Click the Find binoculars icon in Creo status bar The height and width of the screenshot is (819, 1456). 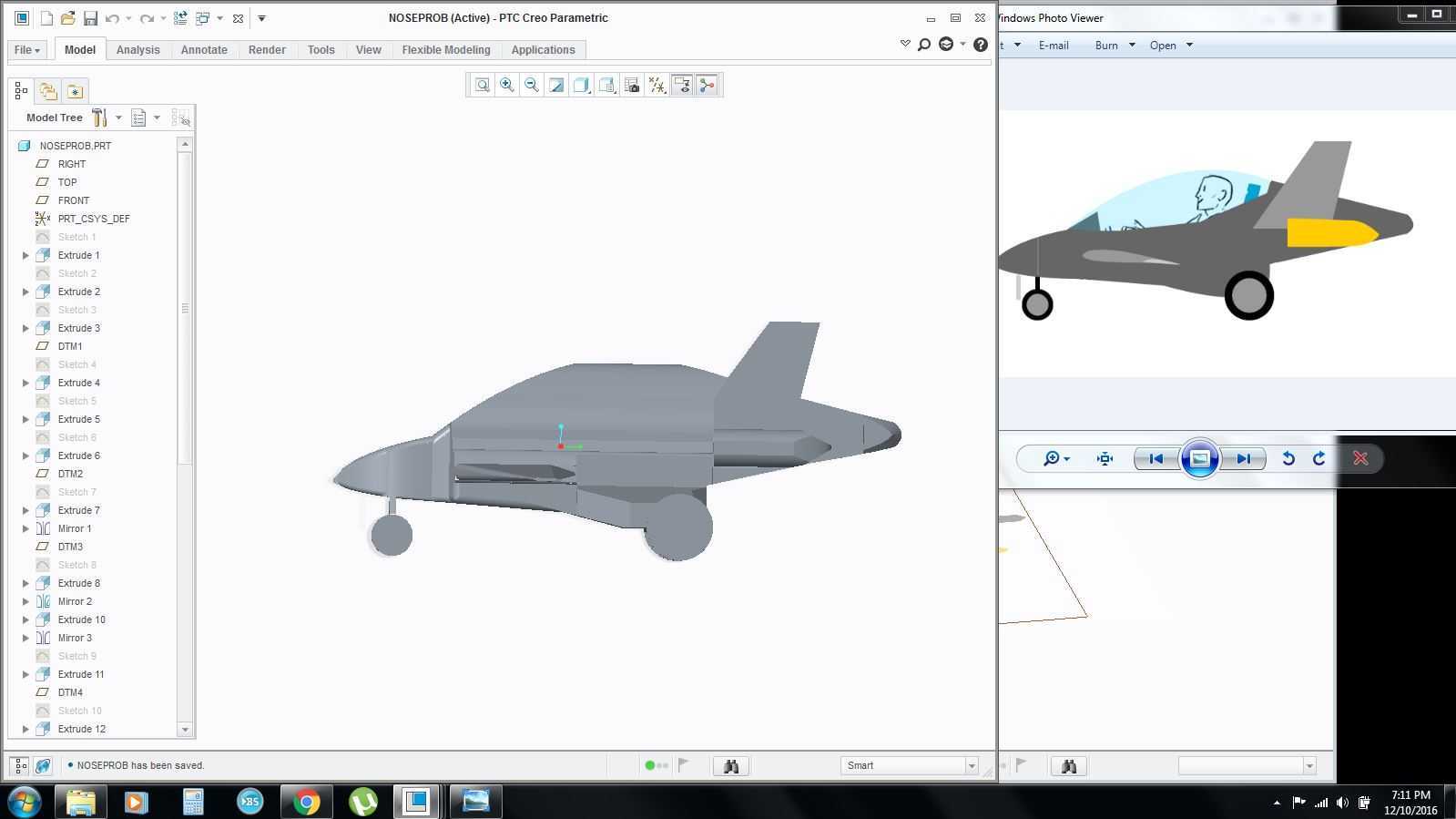[x=731, y=766]
